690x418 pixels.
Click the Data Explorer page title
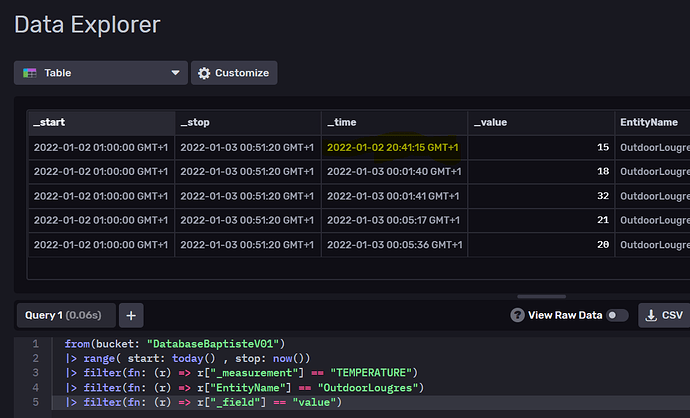(x=87, y=25)
